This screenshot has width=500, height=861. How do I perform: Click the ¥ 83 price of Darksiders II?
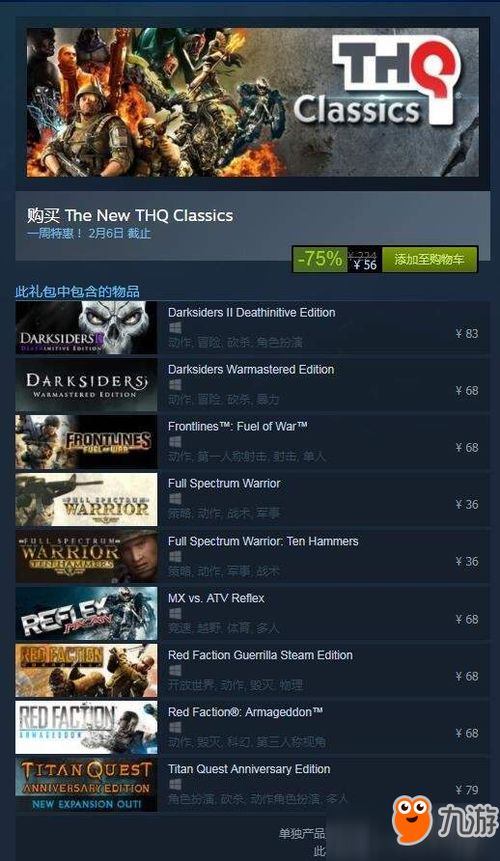coord(467,333)
